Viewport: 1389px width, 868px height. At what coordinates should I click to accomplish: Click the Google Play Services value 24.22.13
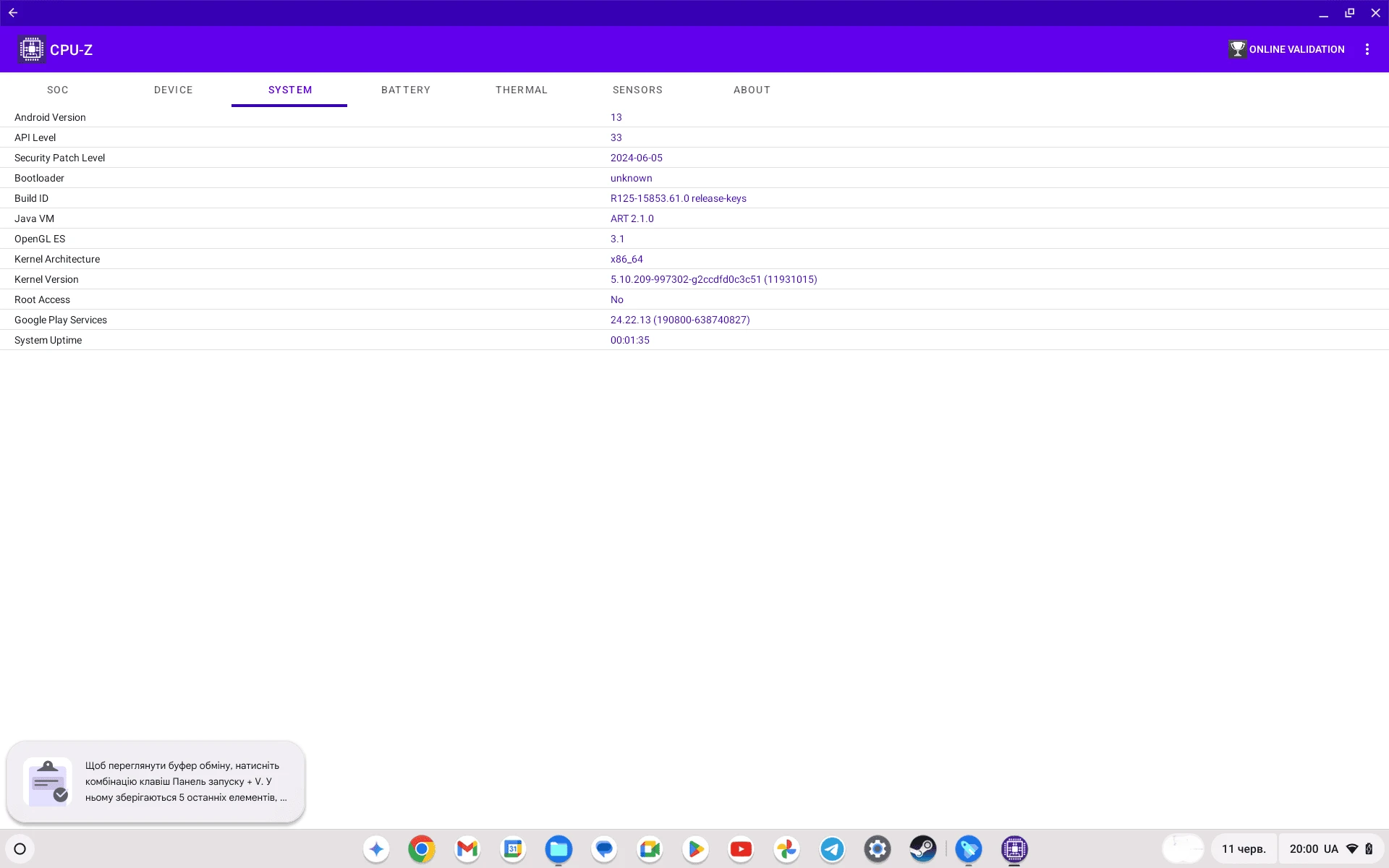[680, 320]
